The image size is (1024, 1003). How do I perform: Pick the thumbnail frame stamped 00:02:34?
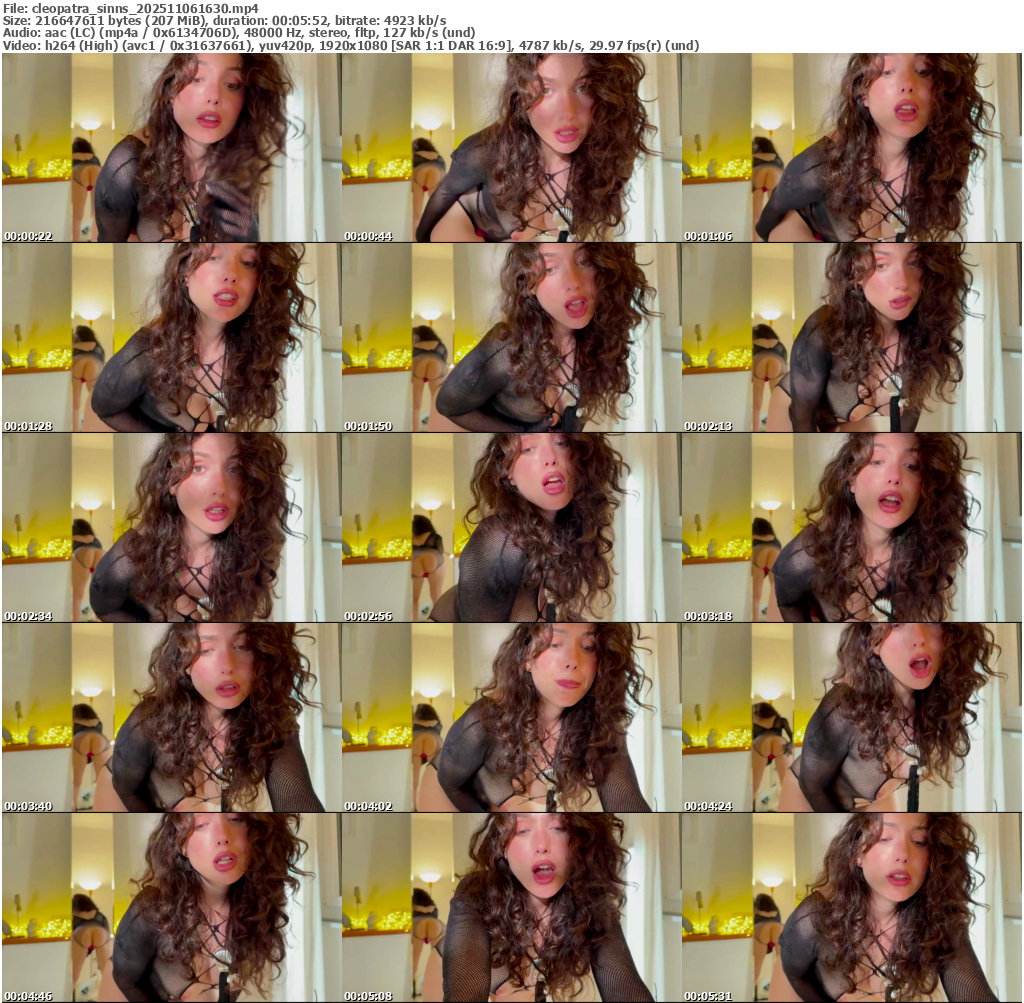(x=171, y=528)
